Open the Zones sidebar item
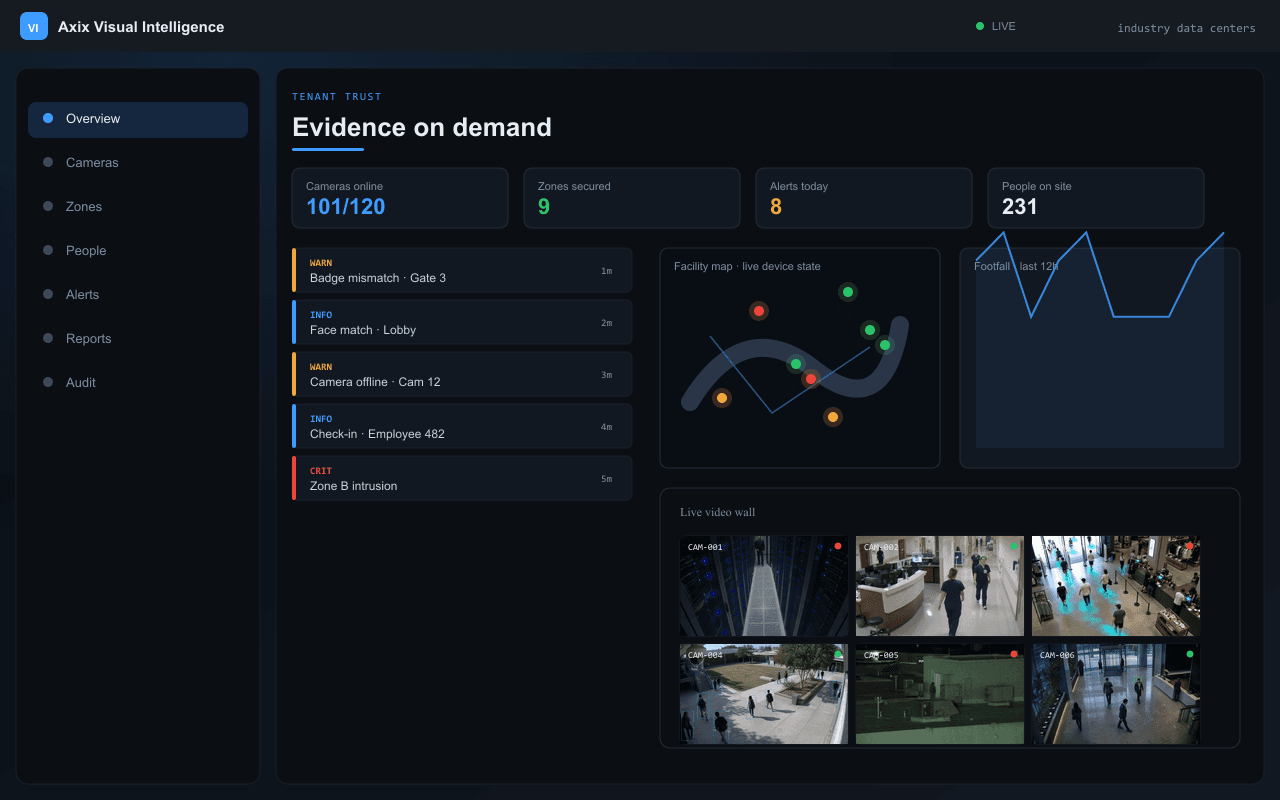1280x800 pixels. 138,207
